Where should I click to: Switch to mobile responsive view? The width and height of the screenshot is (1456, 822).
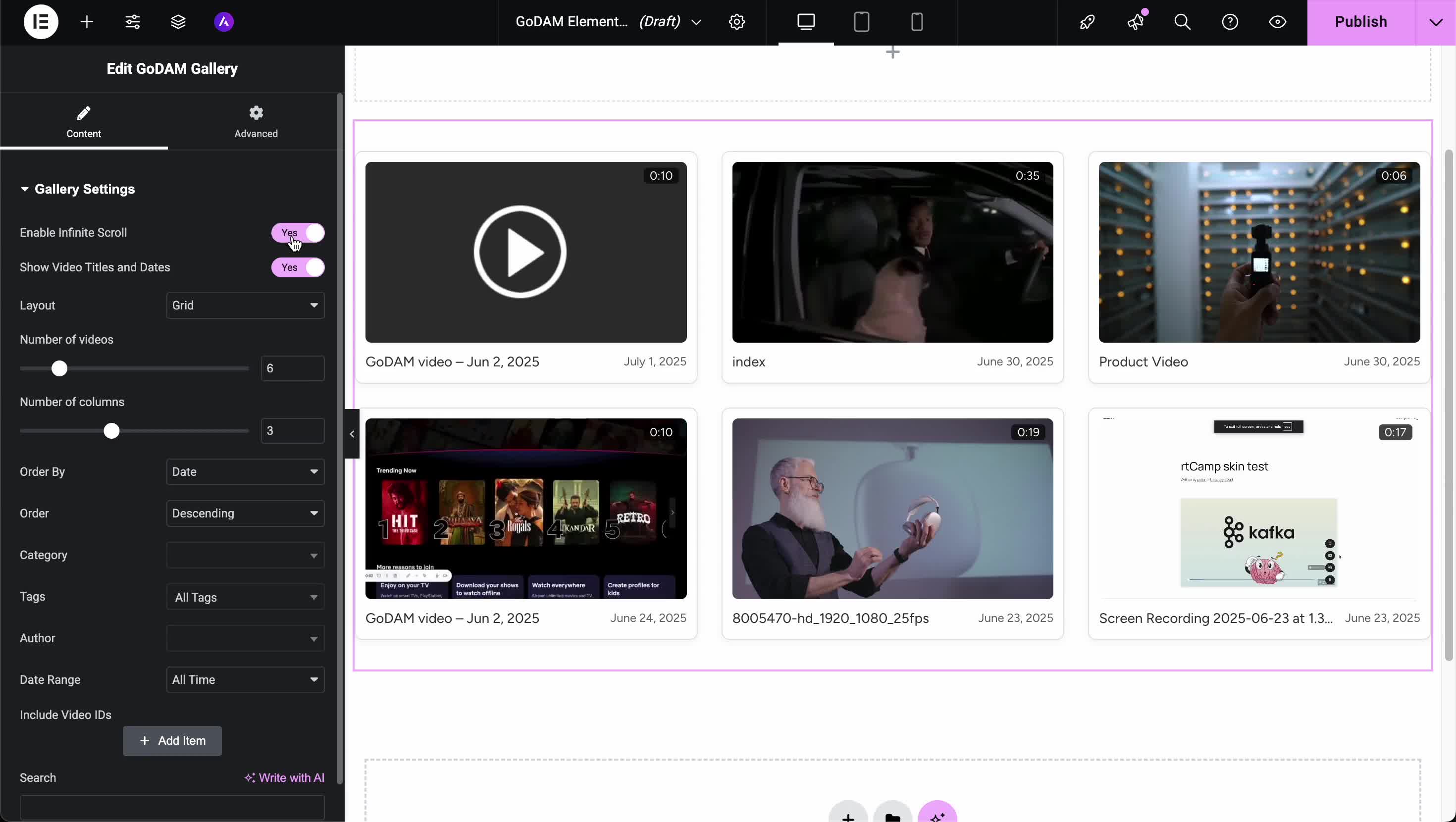(916, 21)
